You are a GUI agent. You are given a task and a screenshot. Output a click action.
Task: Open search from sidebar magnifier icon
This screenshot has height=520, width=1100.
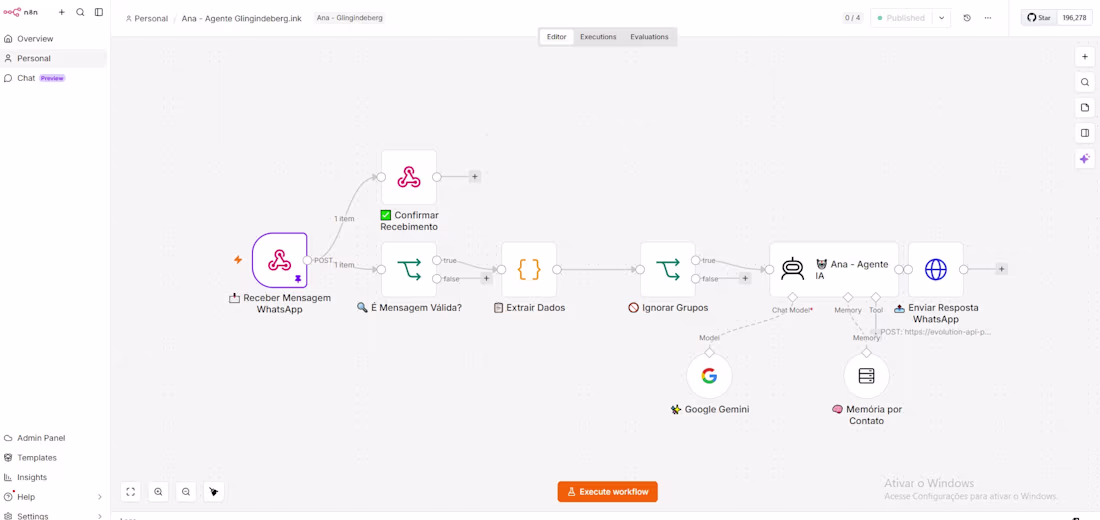click(80, 12)
